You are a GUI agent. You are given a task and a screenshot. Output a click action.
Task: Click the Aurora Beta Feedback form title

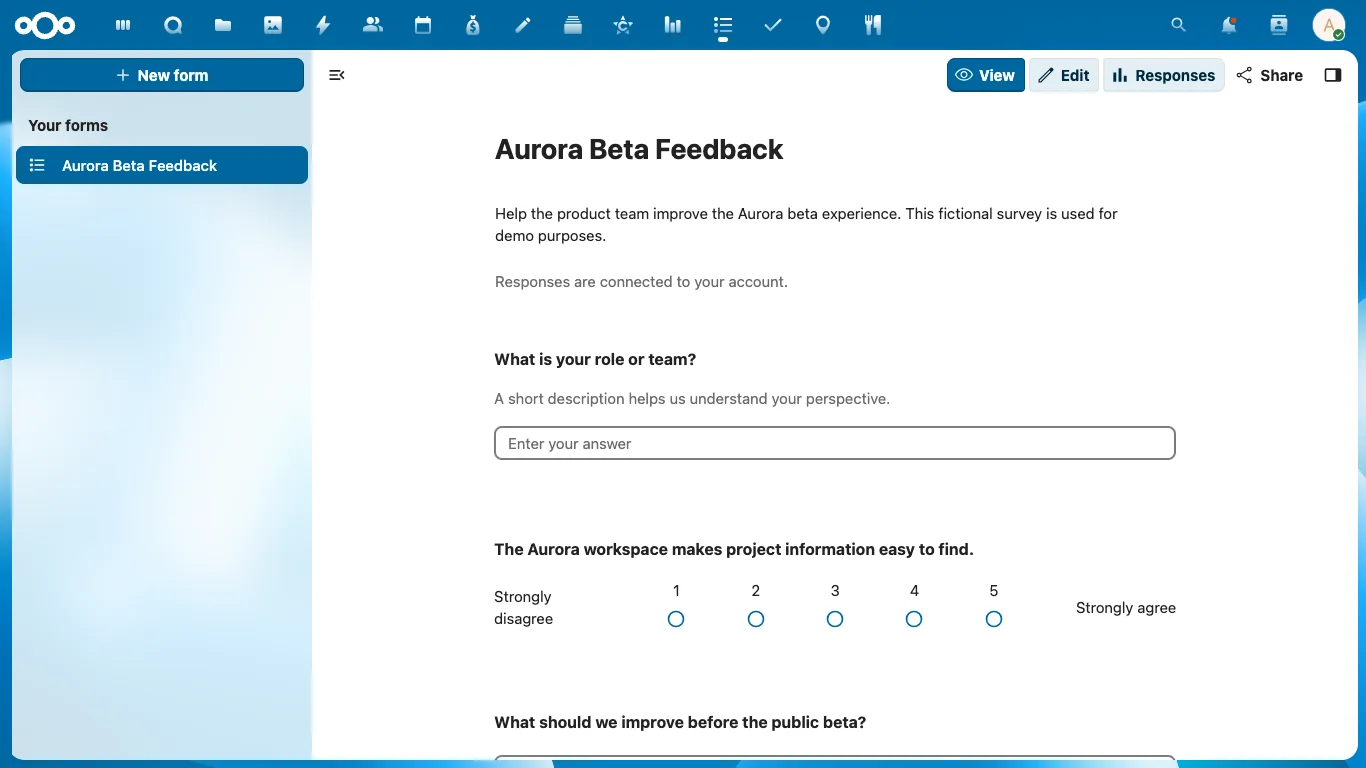(x=639, y=149)
